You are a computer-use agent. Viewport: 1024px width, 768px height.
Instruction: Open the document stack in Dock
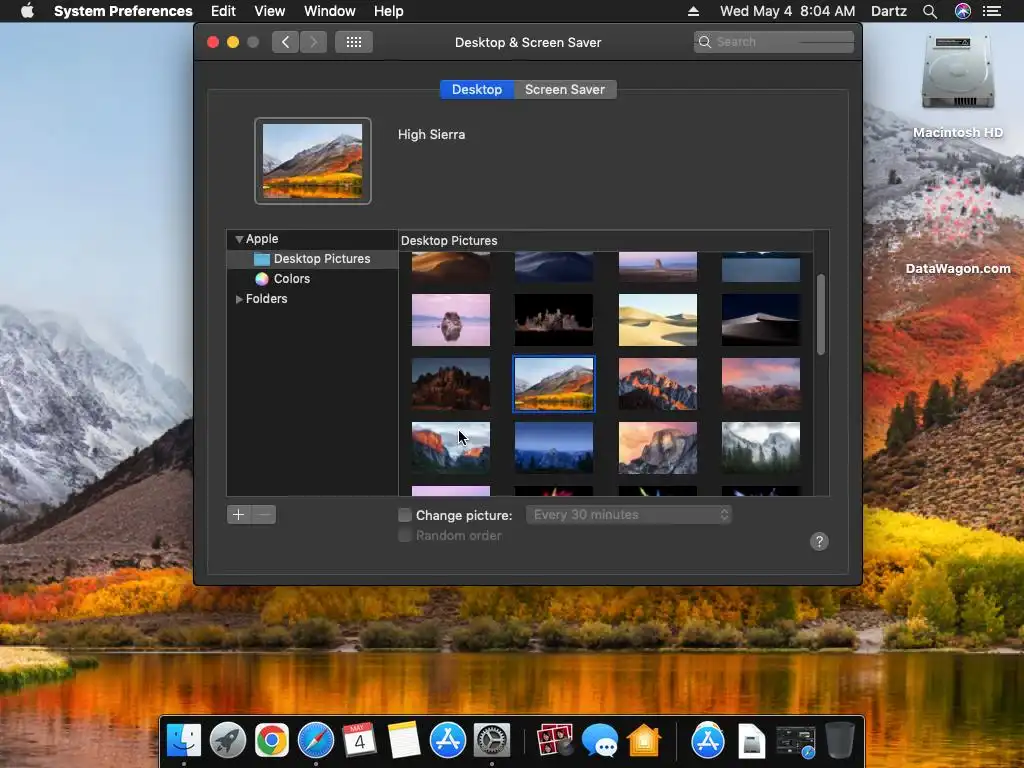pyautogui.click(x=752, y=741)
